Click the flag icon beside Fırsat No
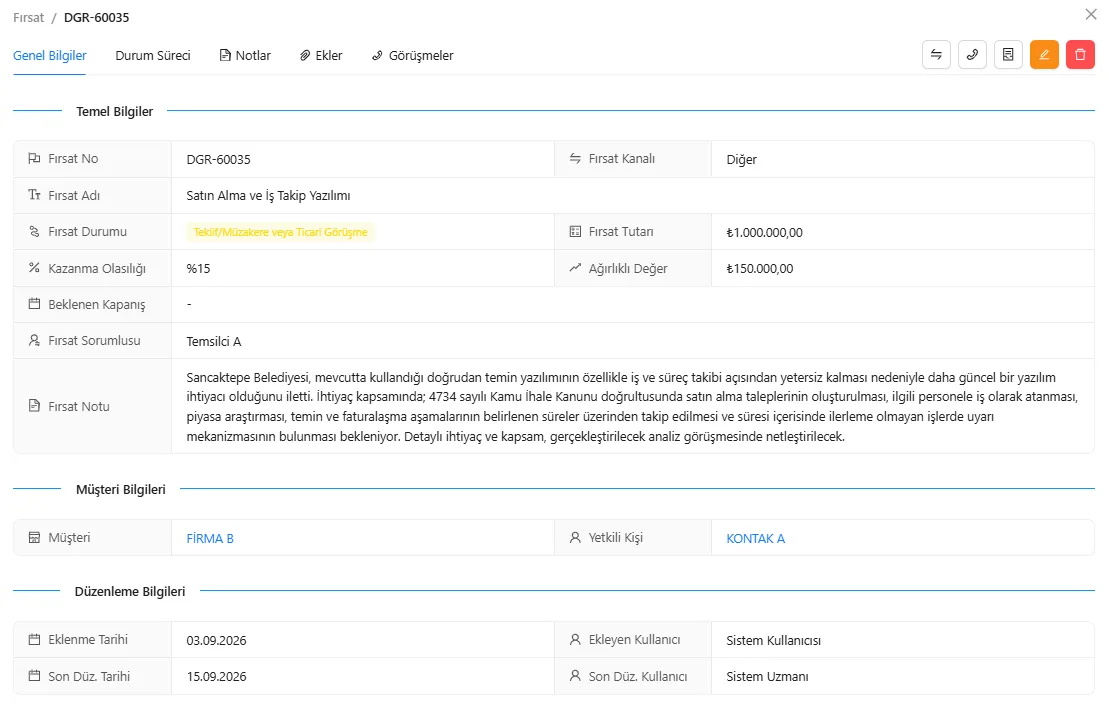The height and width of the screenshot is (708, 1109). 34,158
